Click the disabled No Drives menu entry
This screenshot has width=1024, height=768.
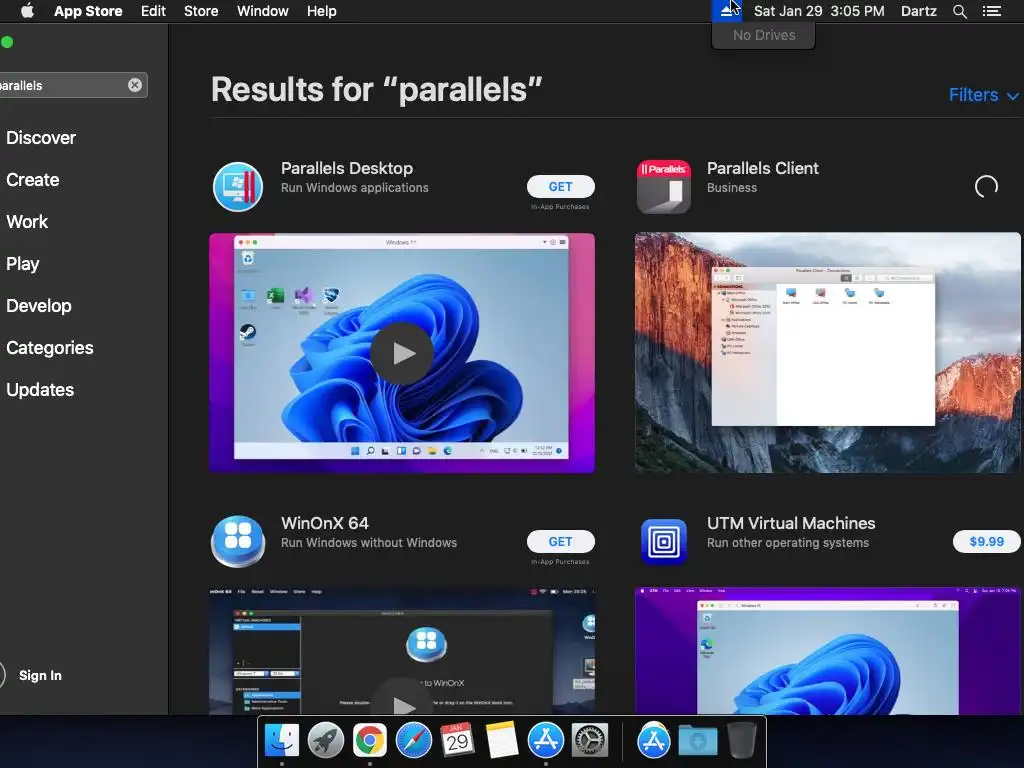point(763,35)
